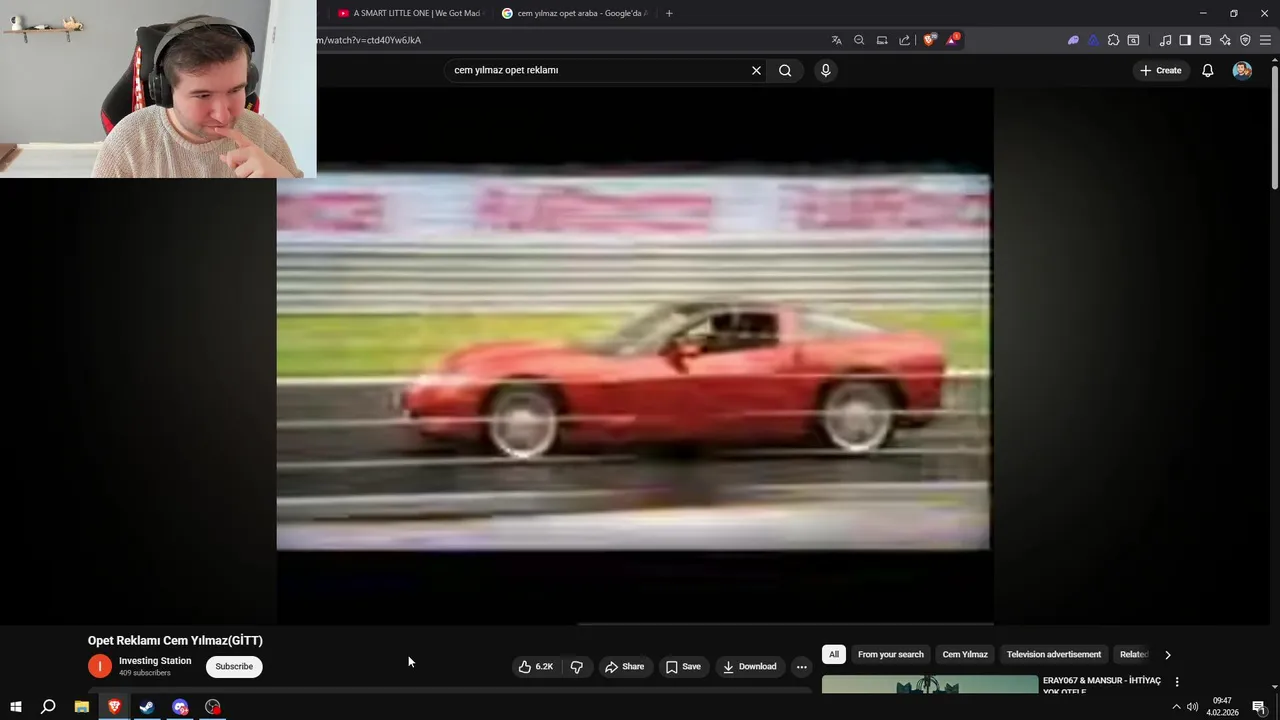Download the video with Download button

coord(750,666)
